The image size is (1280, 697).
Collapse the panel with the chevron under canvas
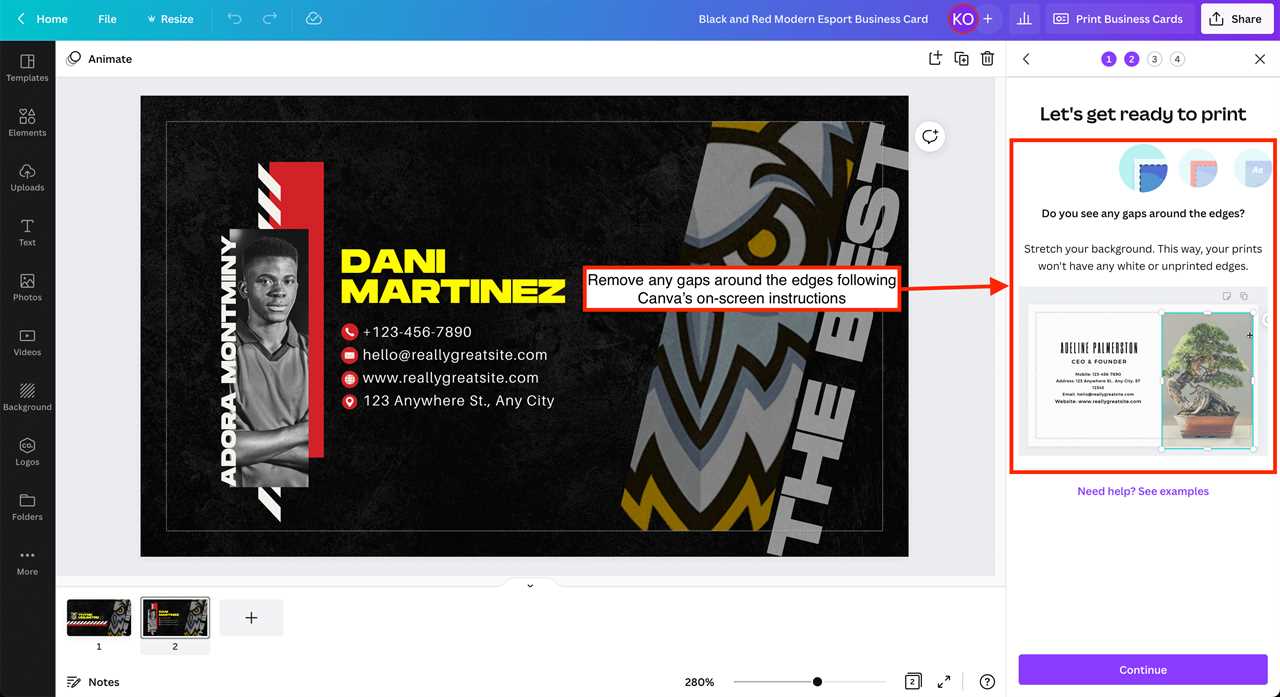coord(529,584)
